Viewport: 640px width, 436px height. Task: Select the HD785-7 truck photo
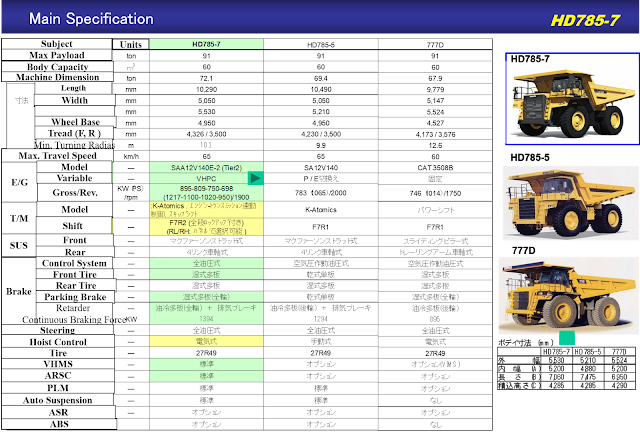572,99
